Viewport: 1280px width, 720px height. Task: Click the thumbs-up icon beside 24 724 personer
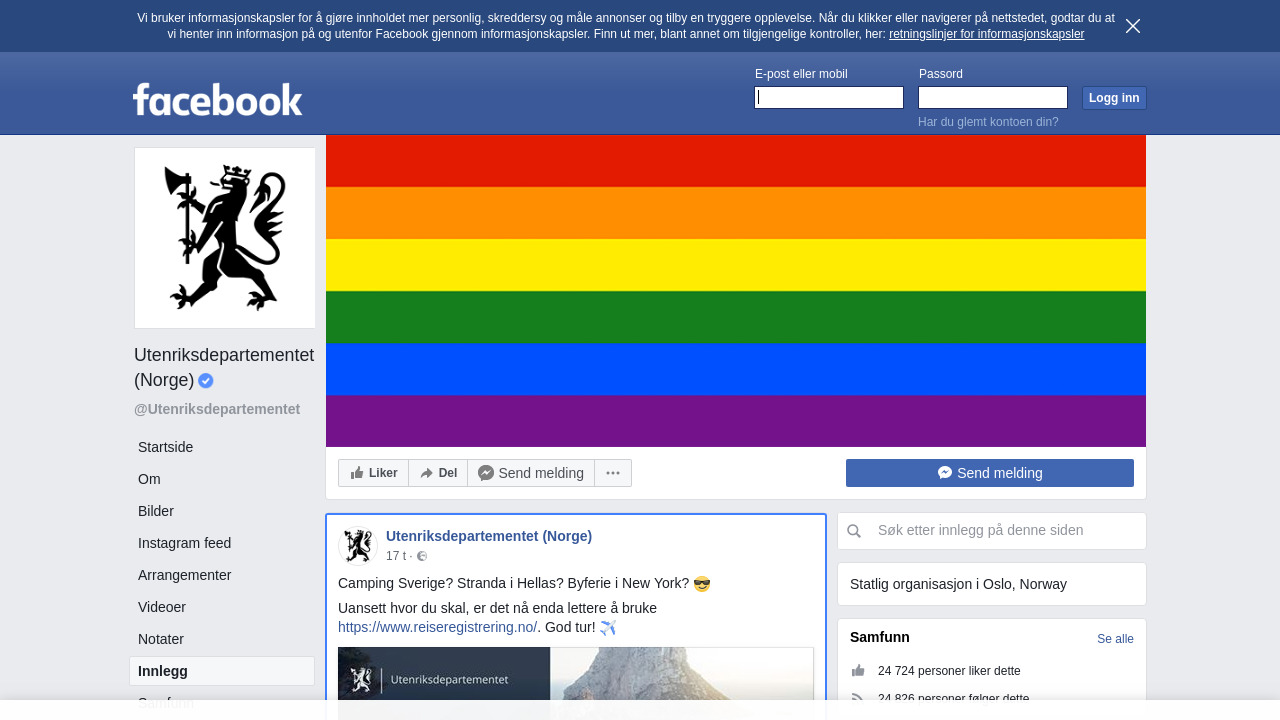858,671
